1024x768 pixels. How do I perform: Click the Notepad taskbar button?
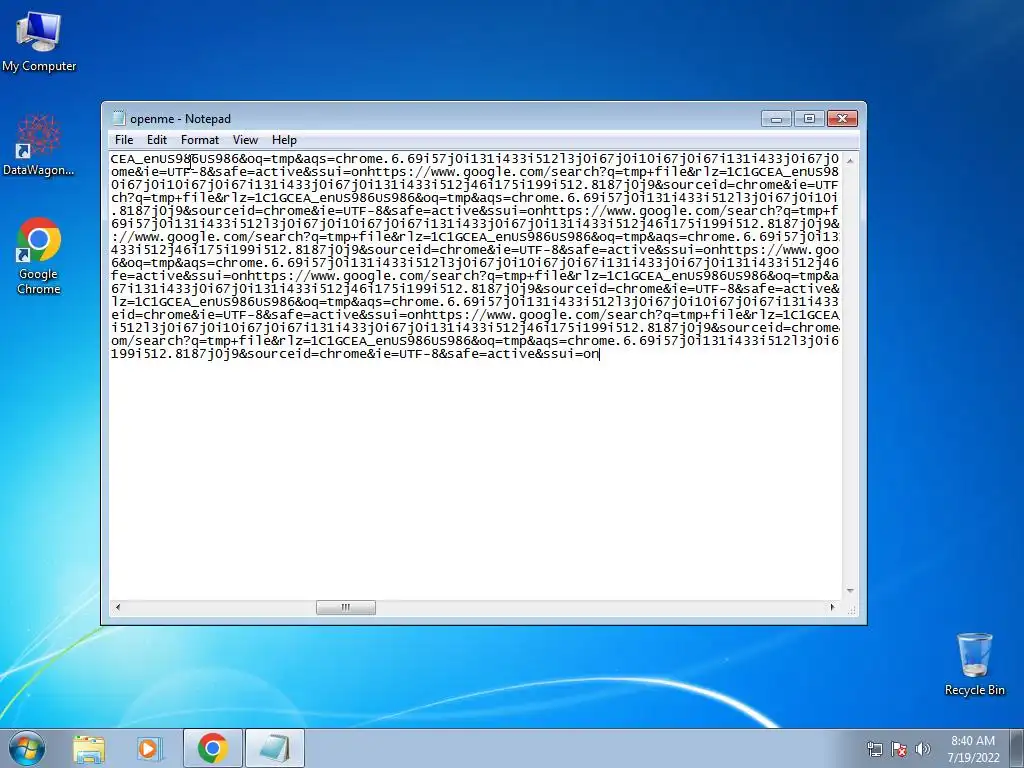click(x=275, y=748)
